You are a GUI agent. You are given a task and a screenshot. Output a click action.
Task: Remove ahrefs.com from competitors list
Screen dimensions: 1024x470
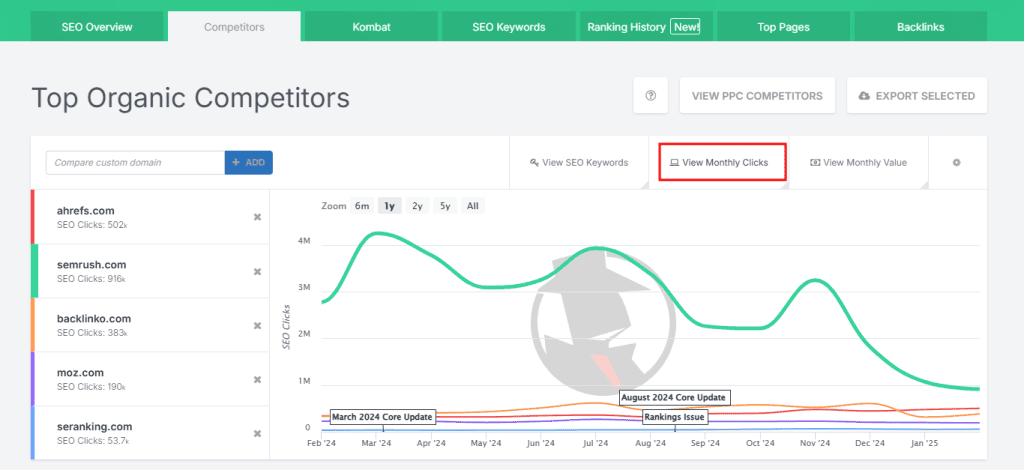coord(257,217)
